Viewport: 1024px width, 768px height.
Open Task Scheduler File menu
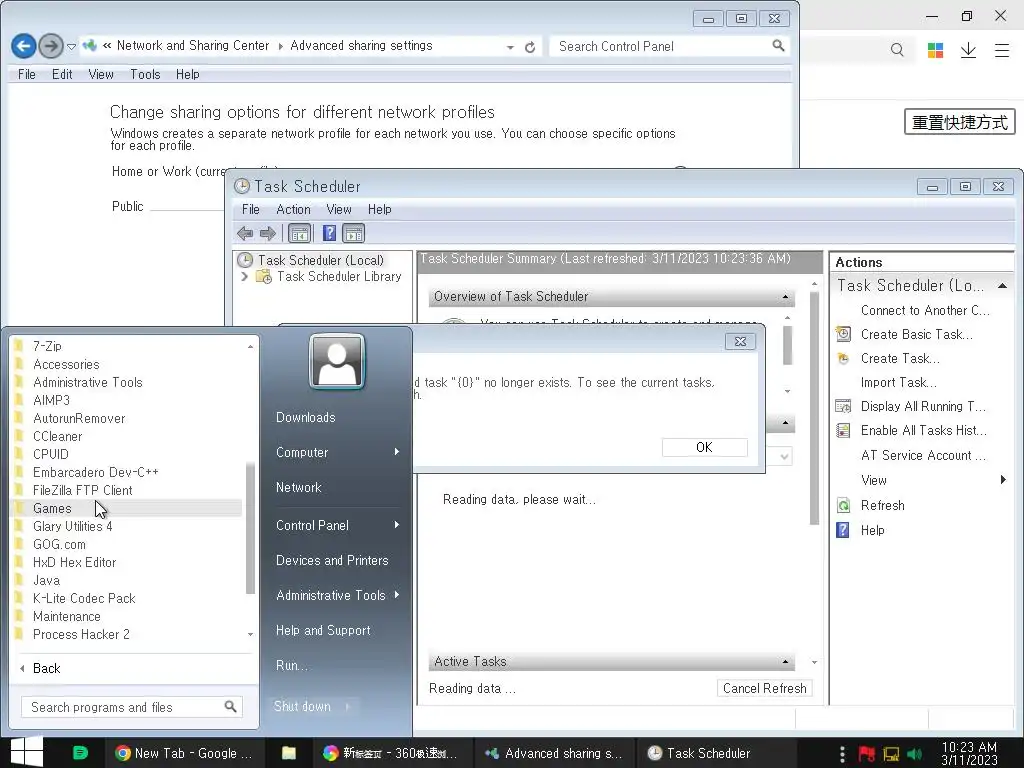pyautogui.click(x=251, y=210)
